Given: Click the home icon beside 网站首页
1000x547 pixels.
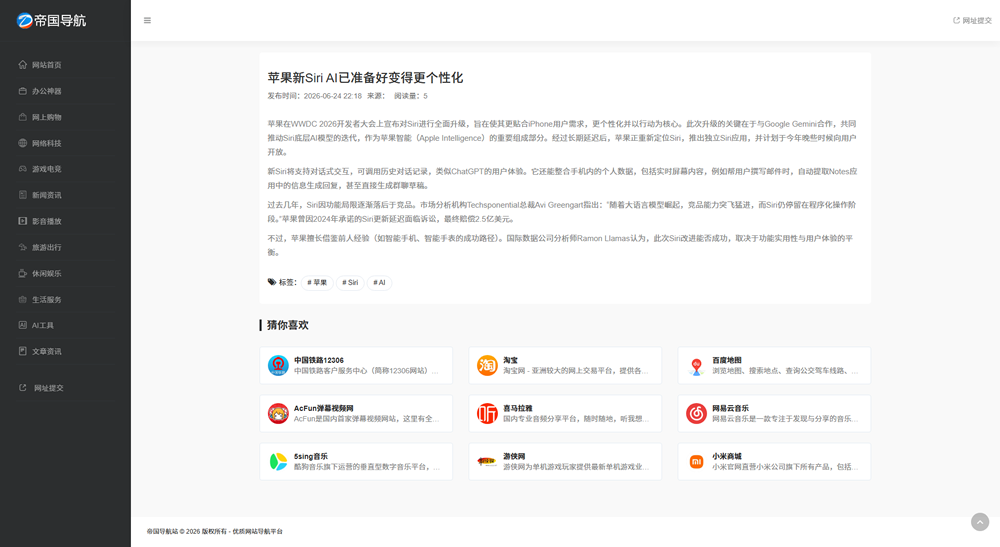Looking at the screenshot, I should tap(23, 64).
